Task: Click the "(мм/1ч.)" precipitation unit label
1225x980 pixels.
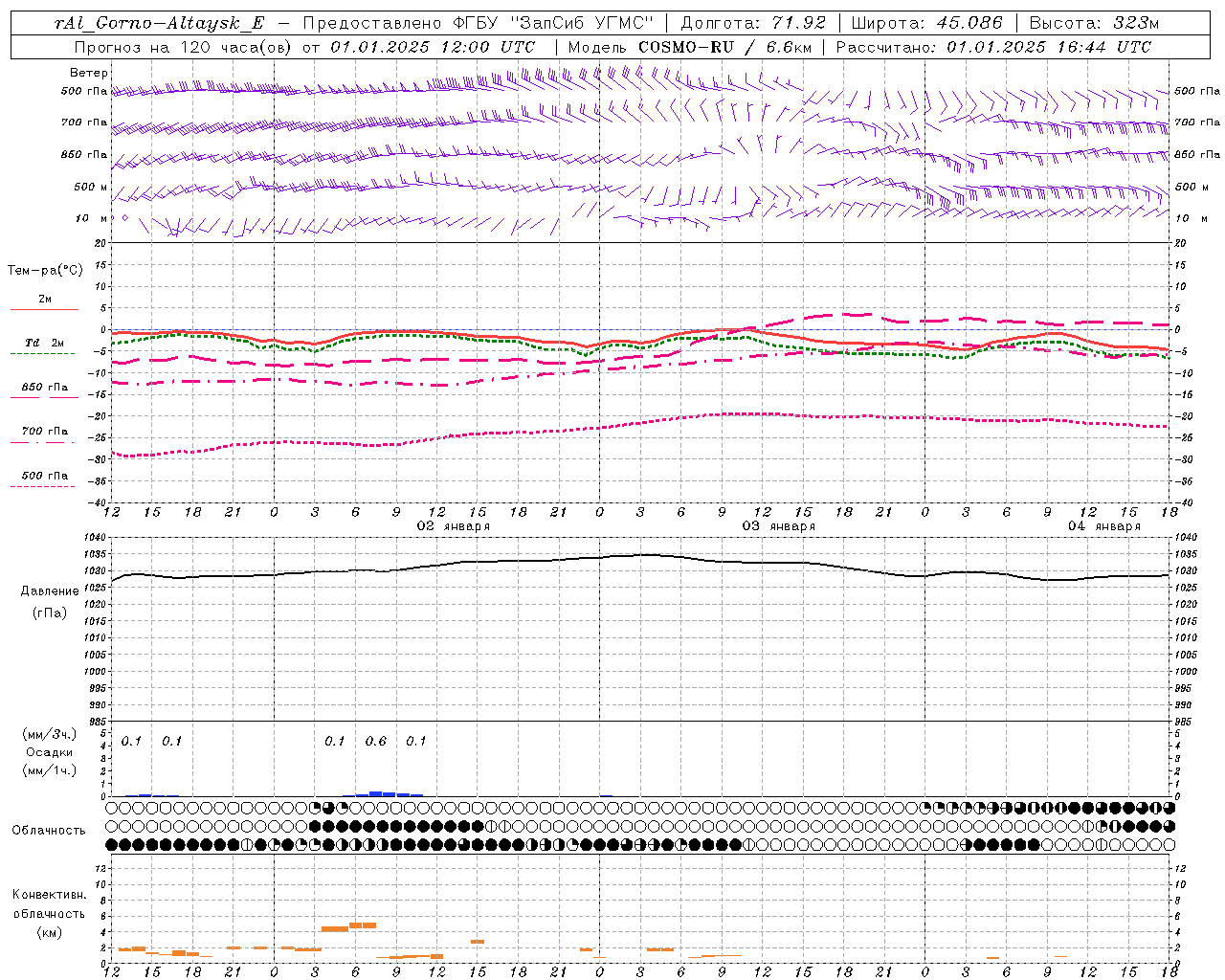Action: (50, 770)
